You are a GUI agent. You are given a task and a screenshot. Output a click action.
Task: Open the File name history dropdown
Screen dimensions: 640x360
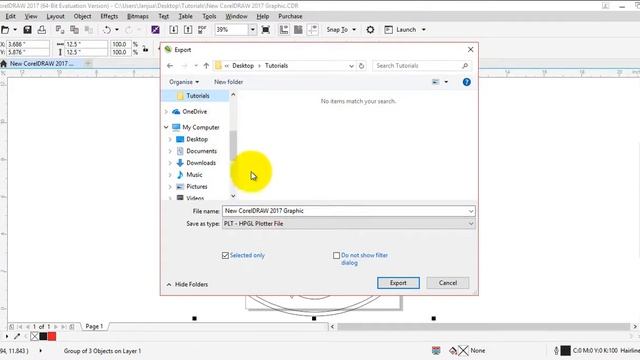coord(471,211)
